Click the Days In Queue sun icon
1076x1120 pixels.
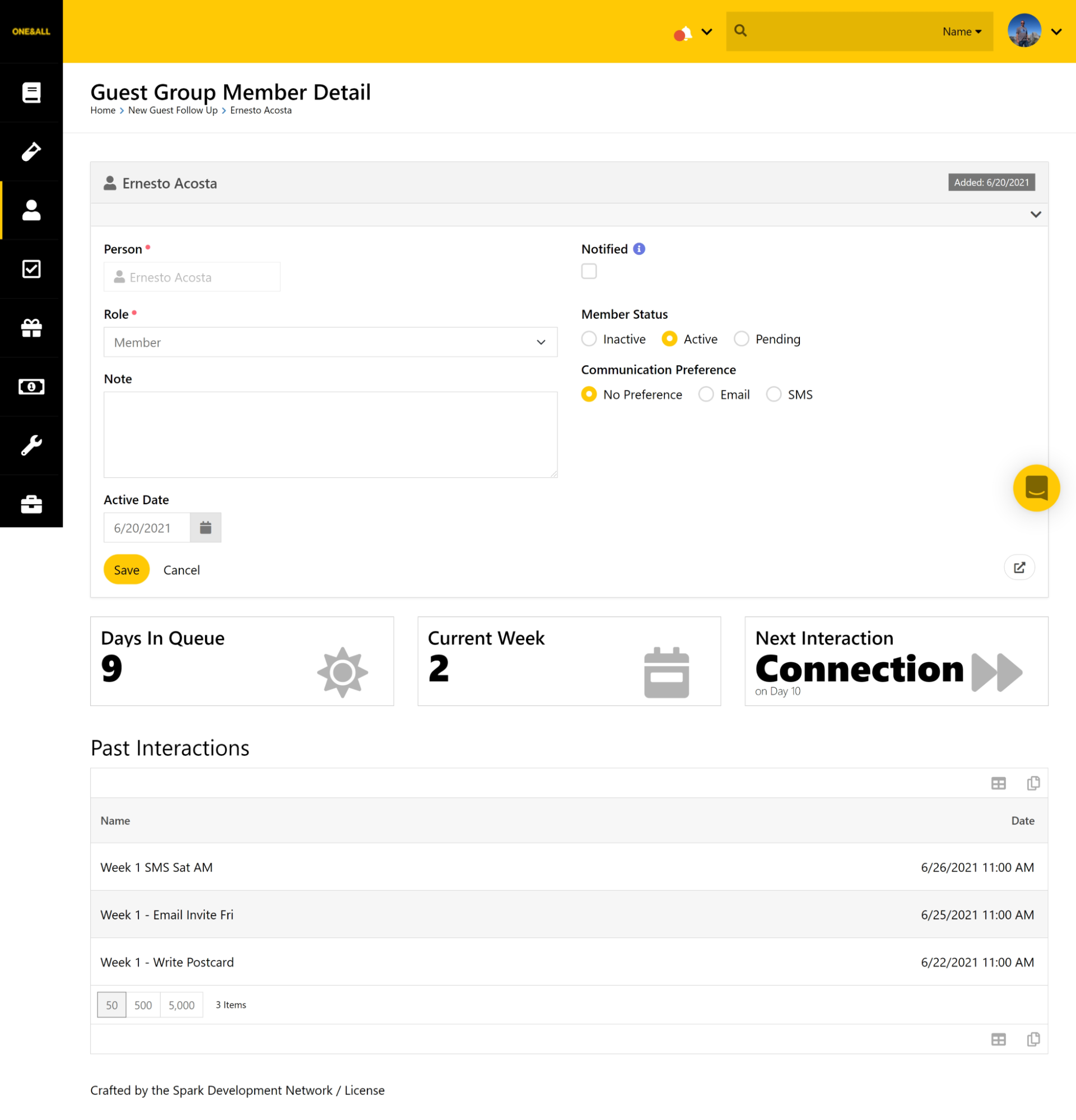(343, 672)
